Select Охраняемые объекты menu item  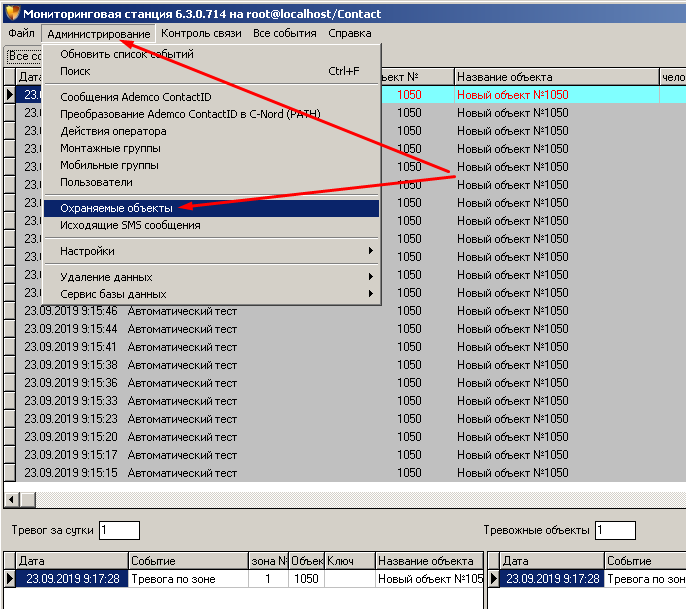click(x=211, y=208)
